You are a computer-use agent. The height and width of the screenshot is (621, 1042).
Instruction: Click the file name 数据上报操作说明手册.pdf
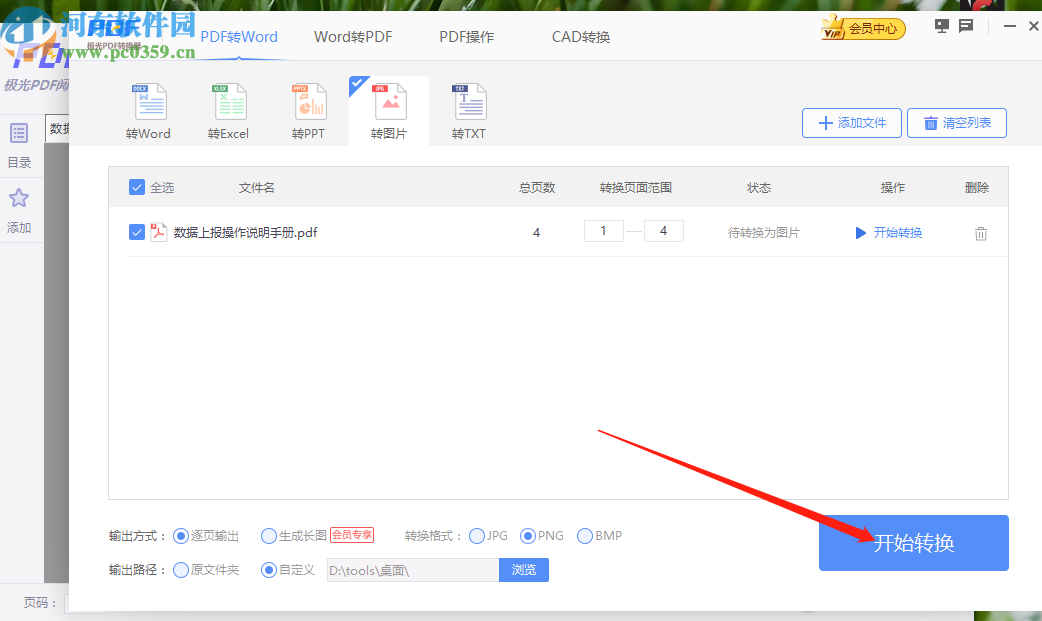tap(246, 233)
